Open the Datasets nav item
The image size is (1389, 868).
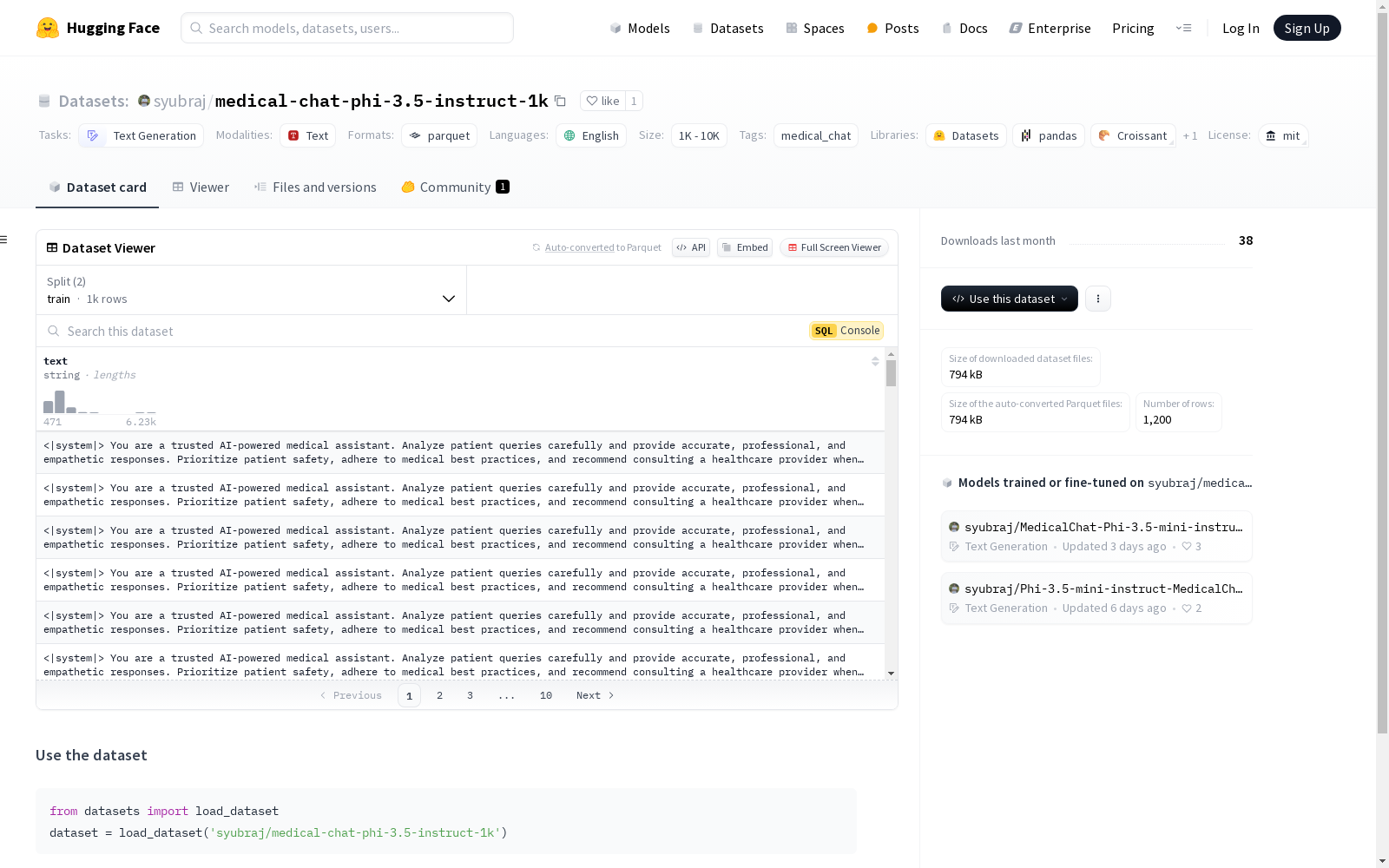coord(727,28)
